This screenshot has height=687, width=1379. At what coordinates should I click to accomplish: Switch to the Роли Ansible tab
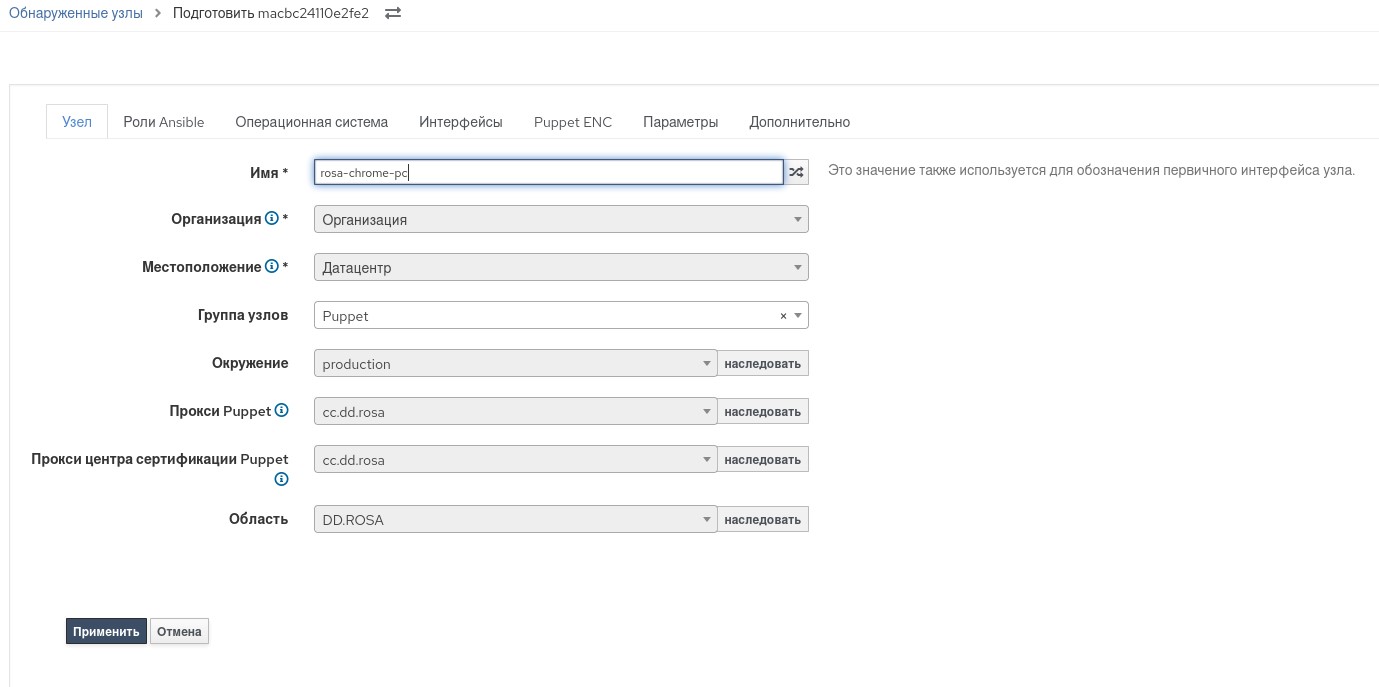click(163, 122)
